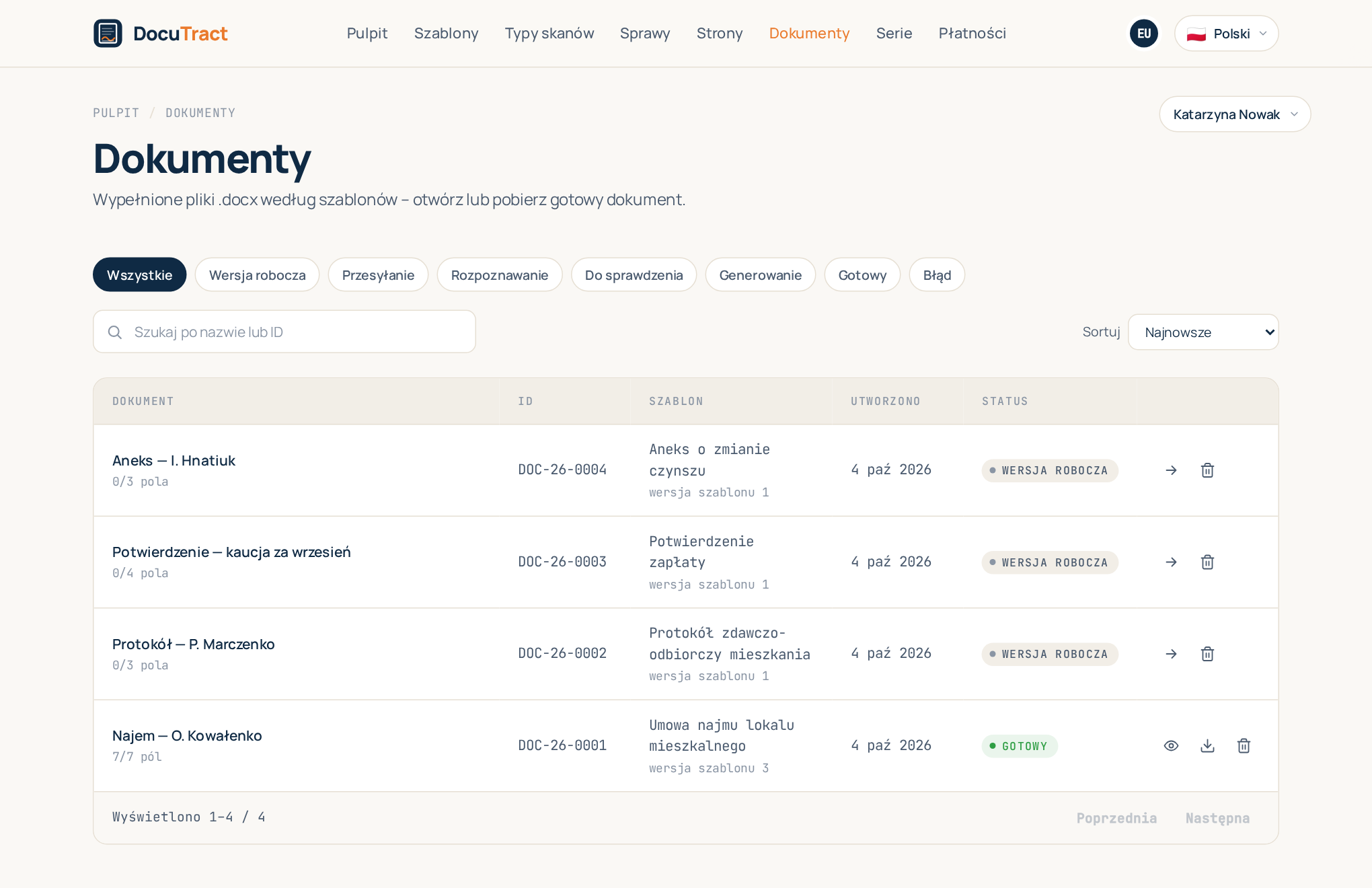Screen dimensions: 1372x888
Task: Open draft Aneks — I. Hnatiuk with arrow
Action: point(1171,470)
